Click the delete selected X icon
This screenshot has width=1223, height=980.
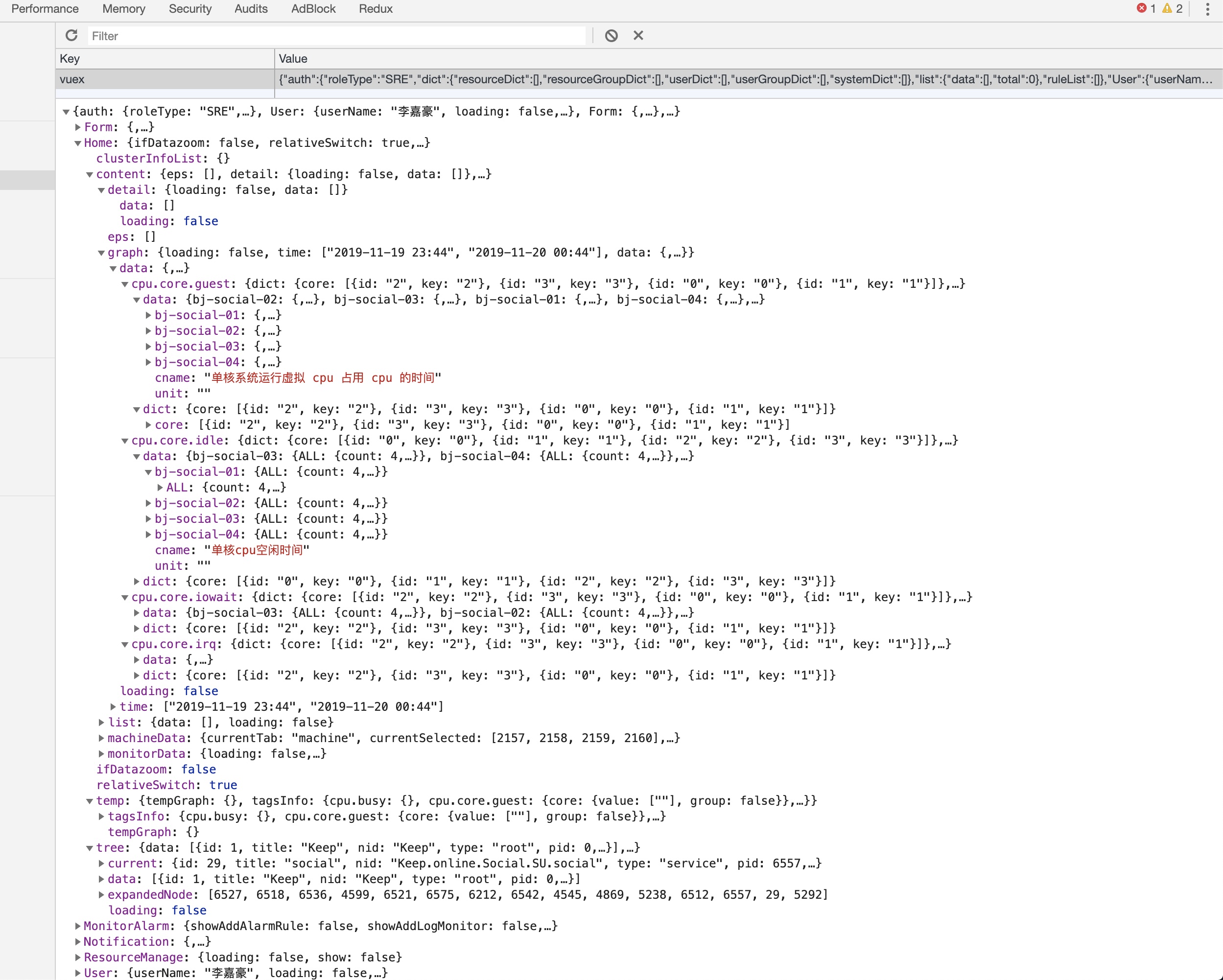(638, 36)
